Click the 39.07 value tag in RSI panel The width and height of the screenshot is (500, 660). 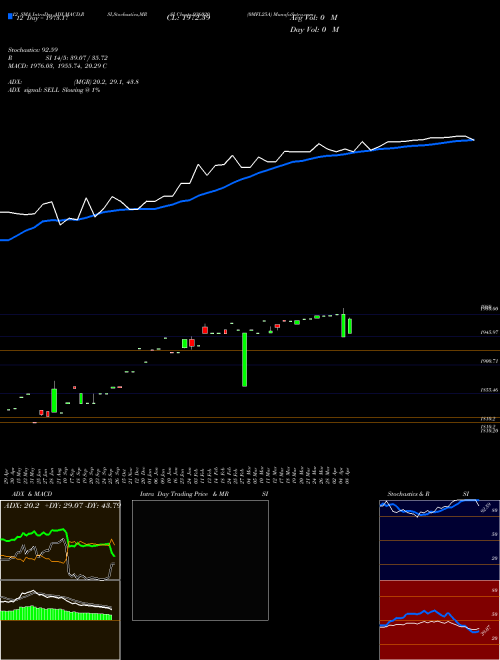point(486,630)
